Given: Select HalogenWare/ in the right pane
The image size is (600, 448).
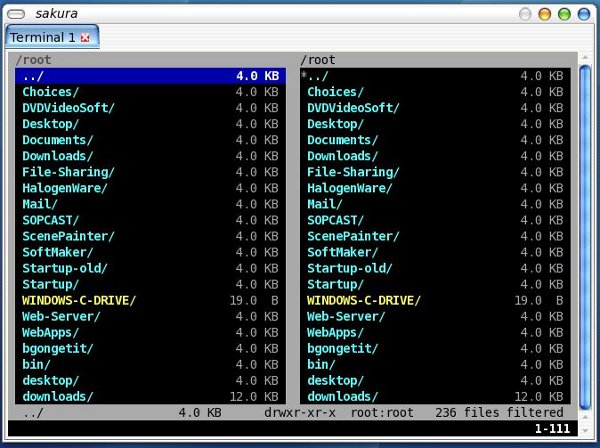Looking at the screenshot, I should 435,188.
